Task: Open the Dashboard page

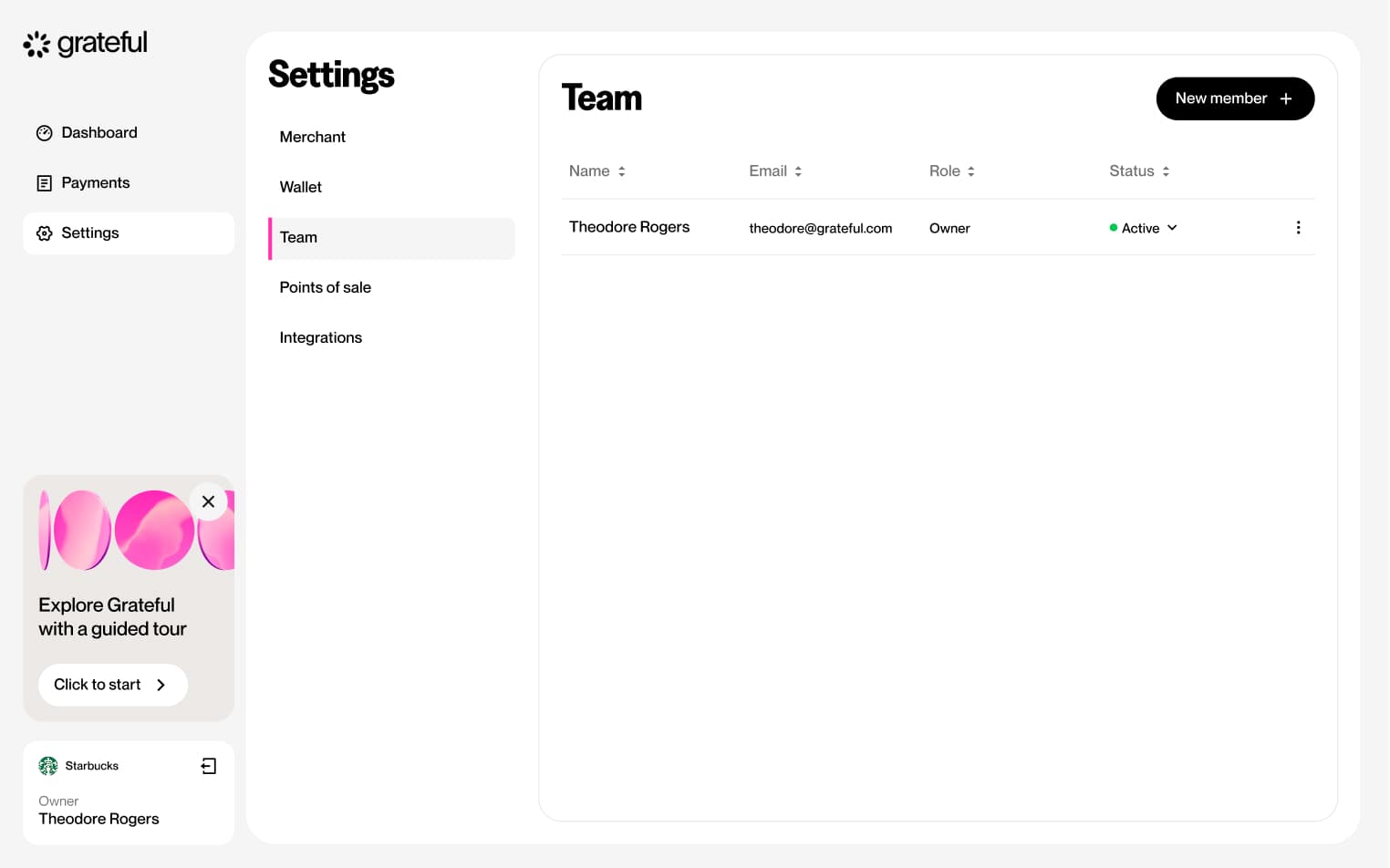Action: (99, 133)
